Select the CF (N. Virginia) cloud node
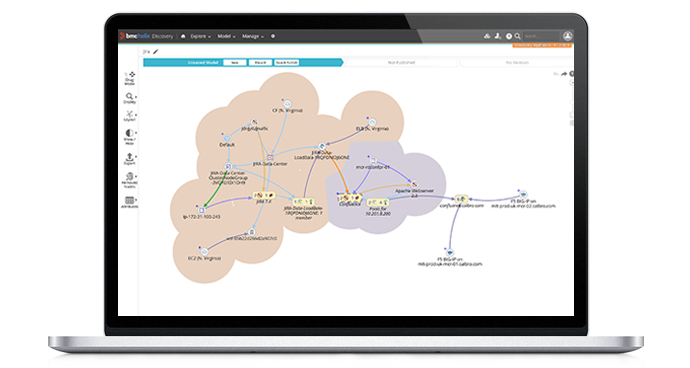This screenshot has height=368, width=690. coord(287,104)
